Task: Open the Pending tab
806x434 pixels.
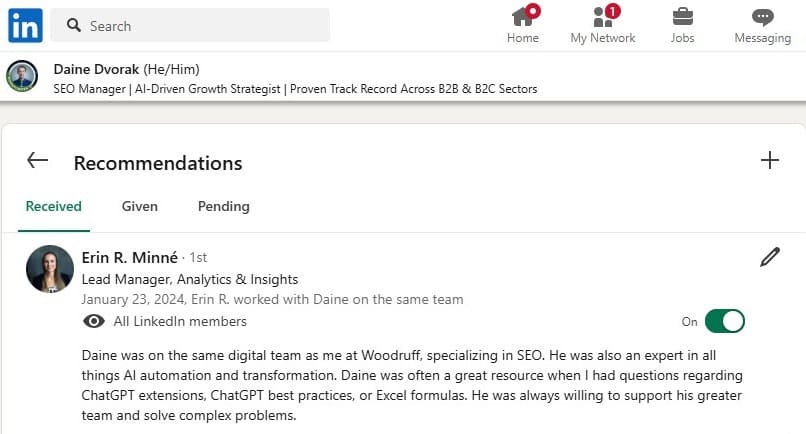Action: pos(224,206)
